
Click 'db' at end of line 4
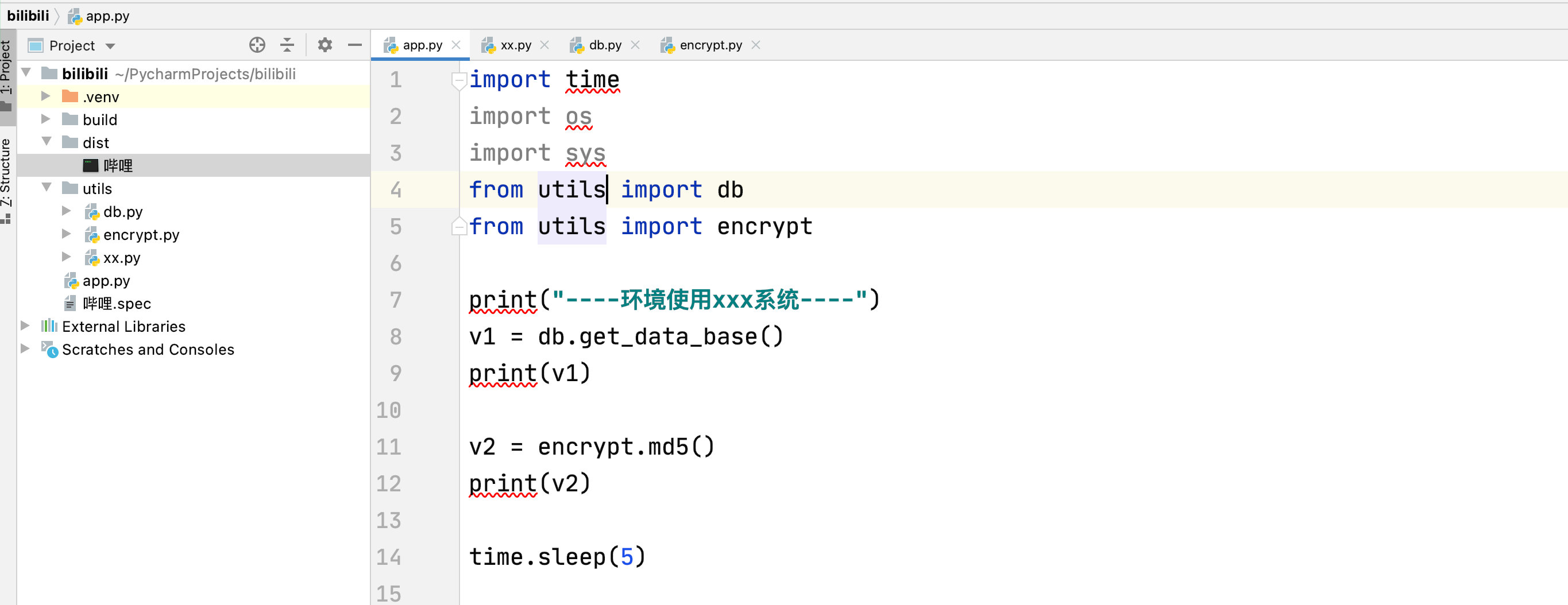(730, 190)
